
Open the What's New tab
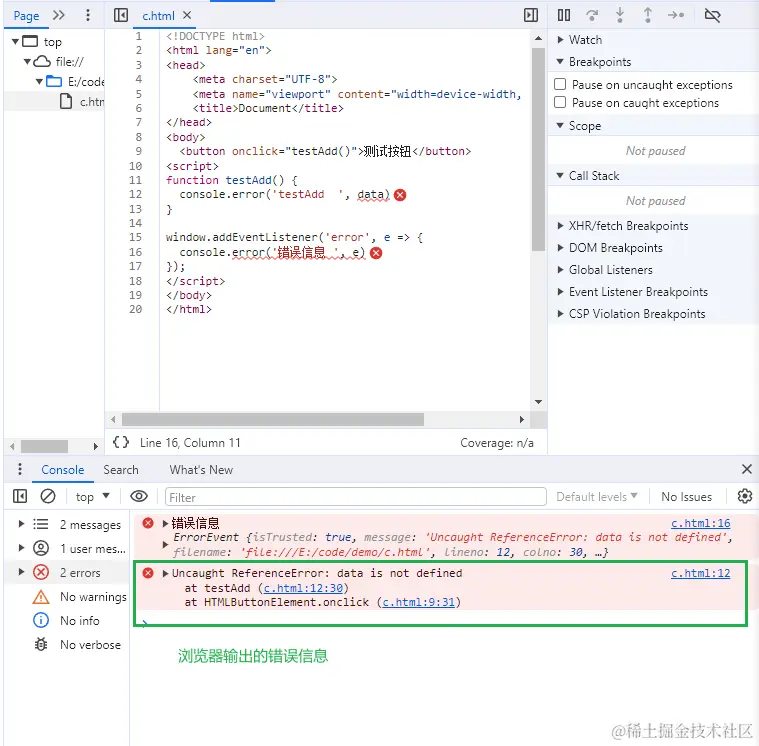coord(201,470)
